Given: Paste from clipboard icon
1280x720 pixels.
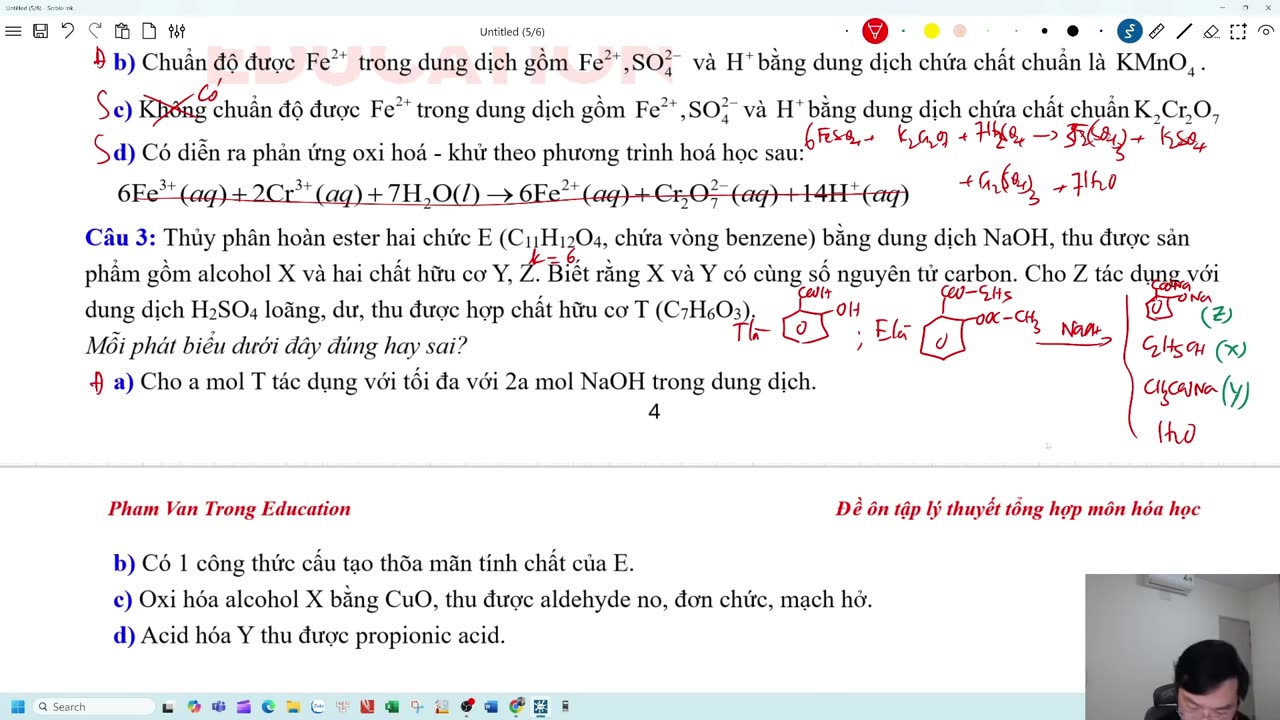Looking at the screenshot, I should click(x=122, y=31).
